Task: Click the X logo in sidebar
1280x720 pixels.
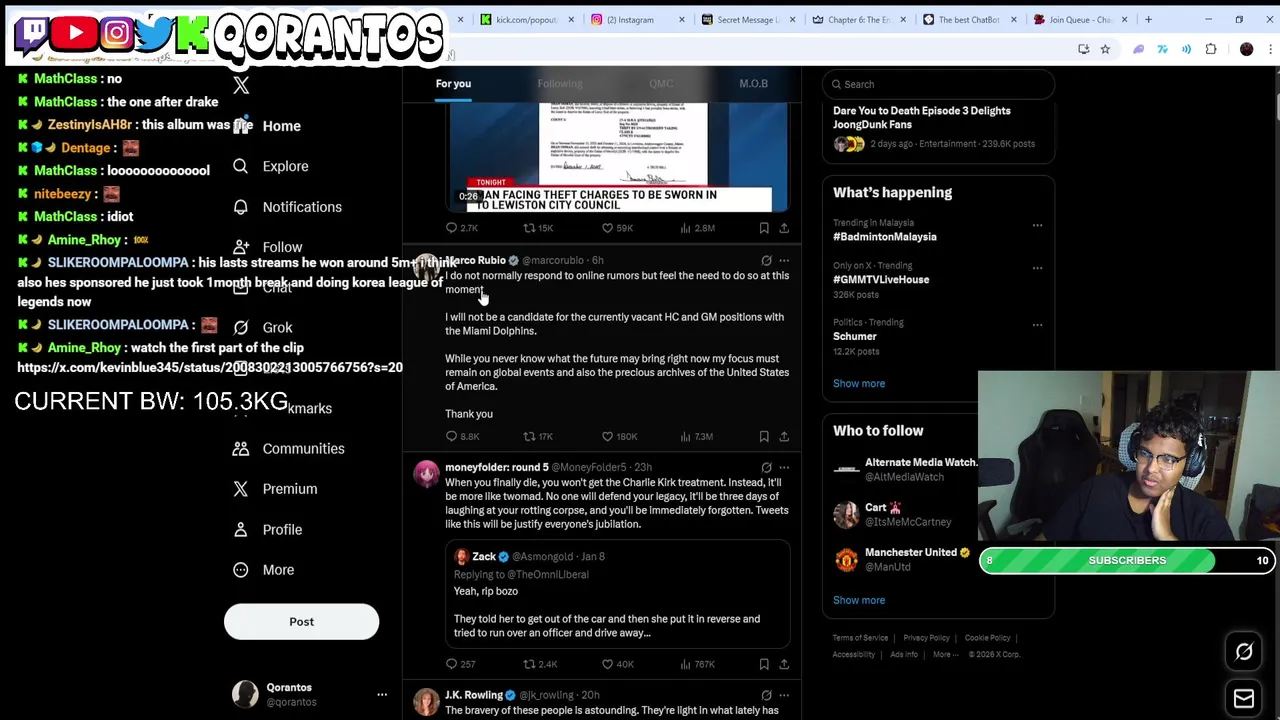Action: pyautogui.click(x=241, y=86)
